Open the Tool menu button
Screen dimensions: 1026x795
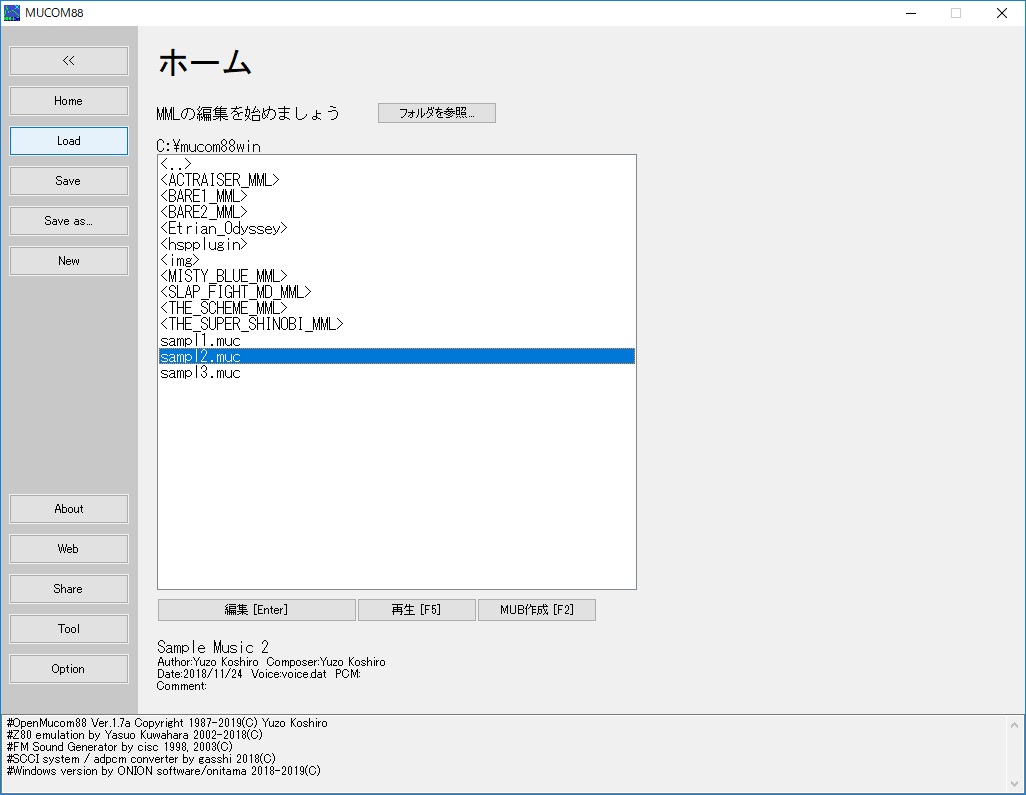pos(69,628)
